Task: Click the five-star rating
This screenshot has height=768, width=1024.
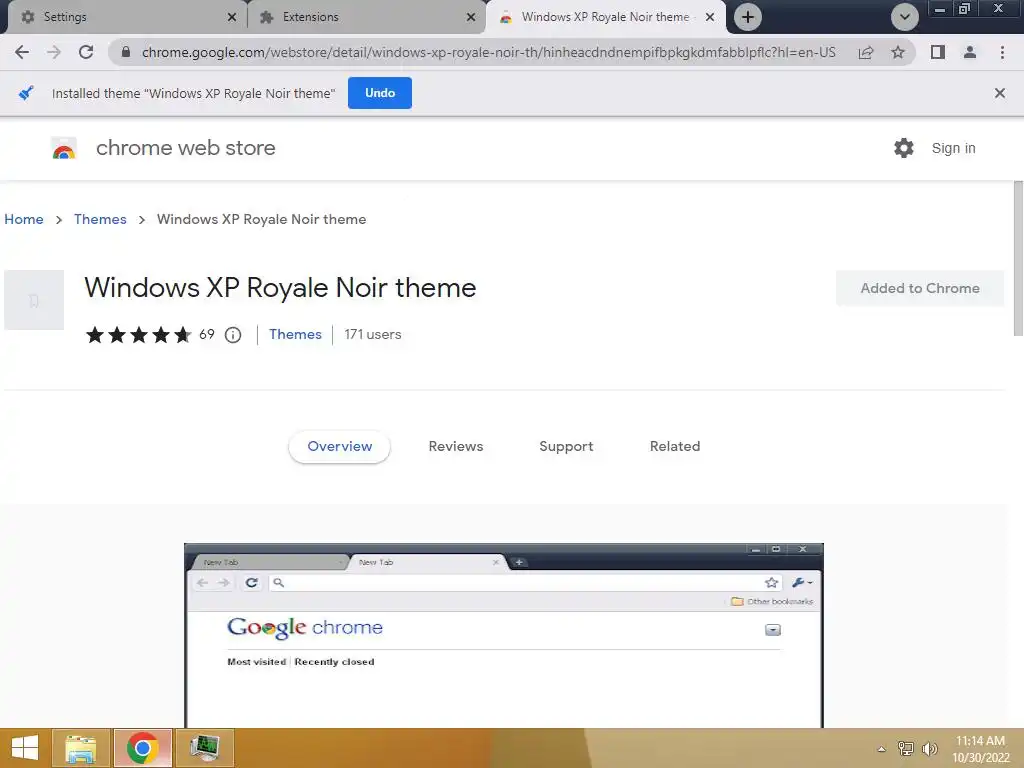Action: pos(138,335)
